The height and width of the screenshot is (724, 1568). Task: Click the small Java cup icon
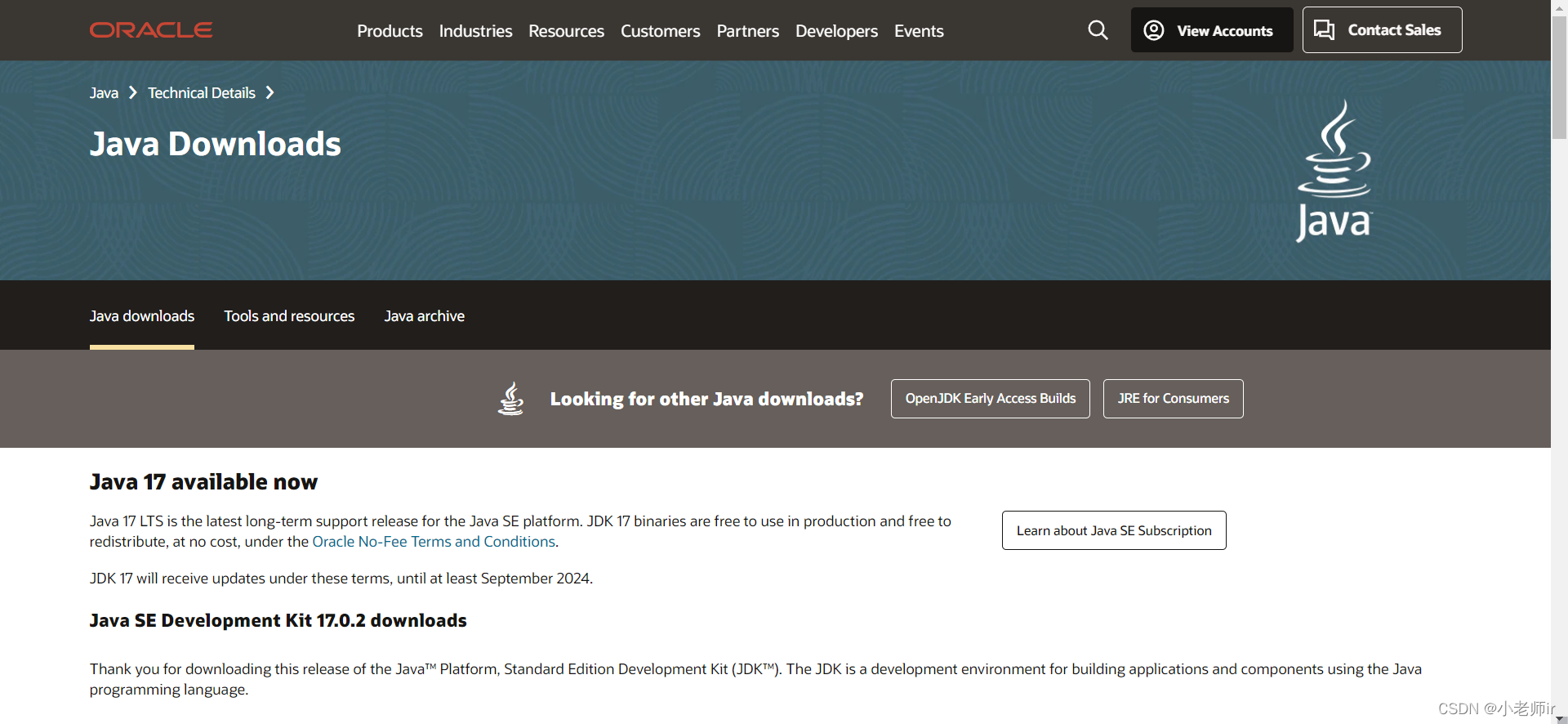(x=511, y=399)
